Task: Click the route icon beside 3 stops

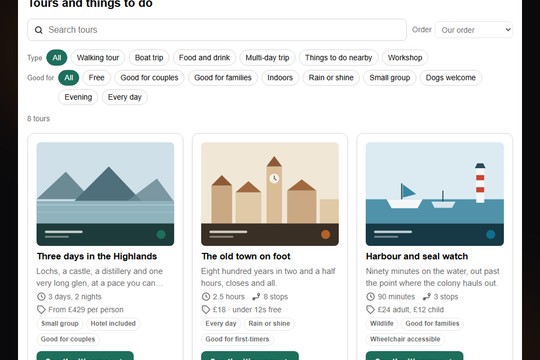Action: coord(427,297)
